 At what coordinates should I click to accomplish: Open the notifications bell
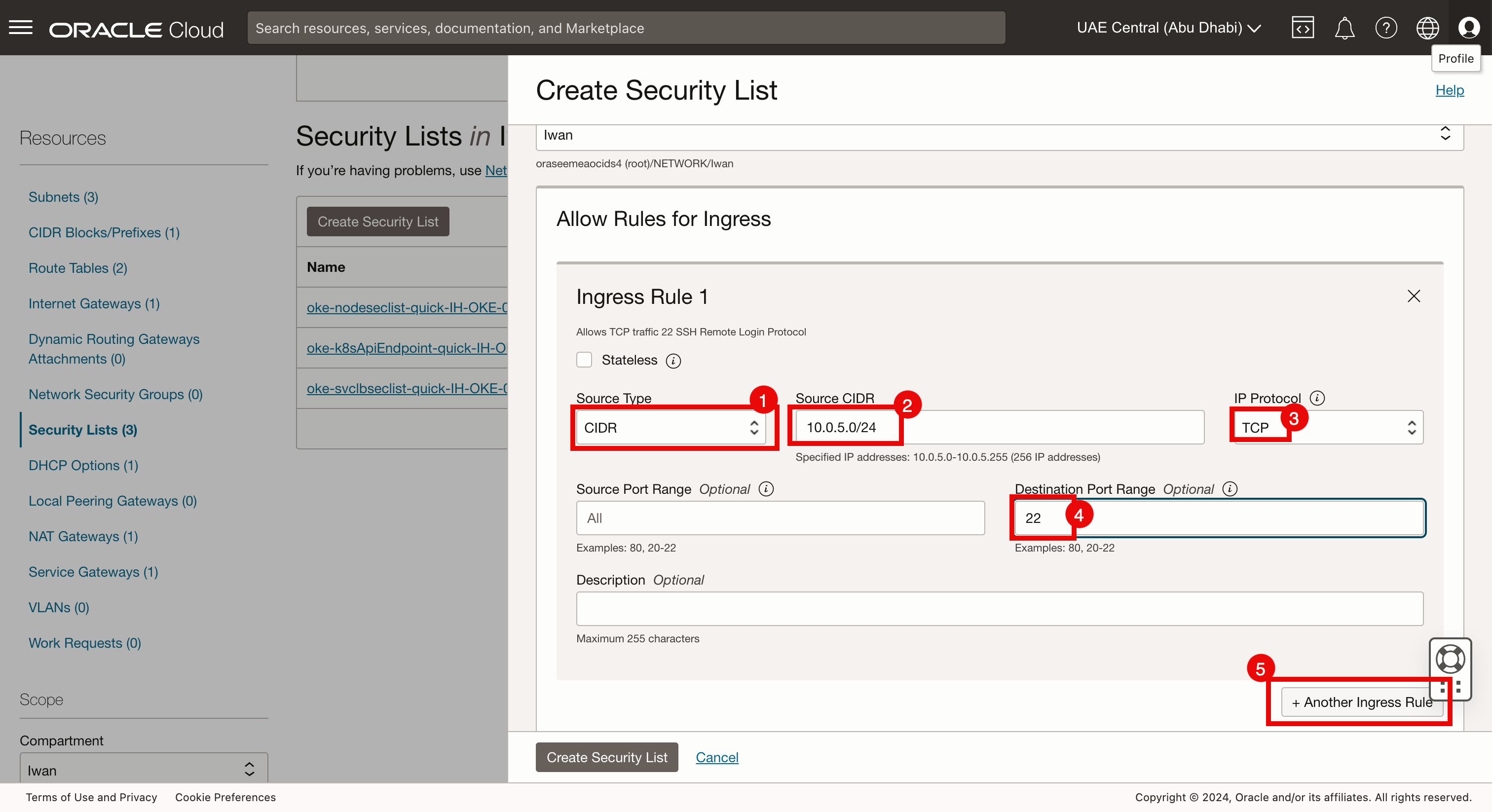[1343, 27]
